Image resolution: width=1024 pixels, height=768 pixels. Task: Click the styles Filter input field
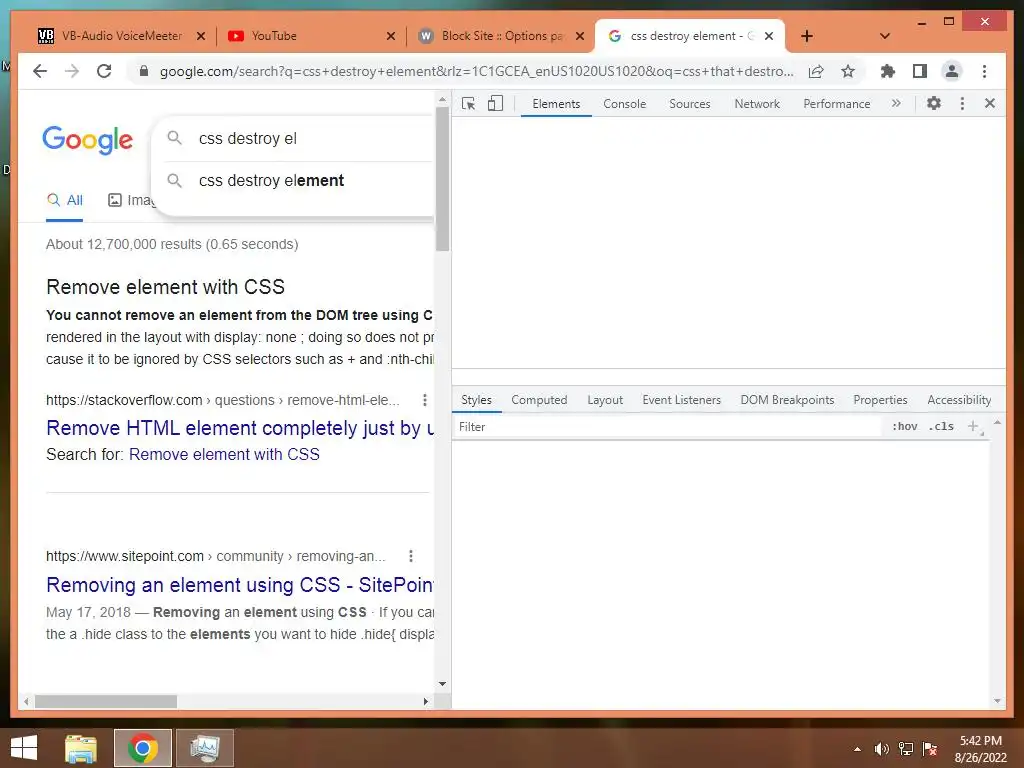click(x=667, y=426)
